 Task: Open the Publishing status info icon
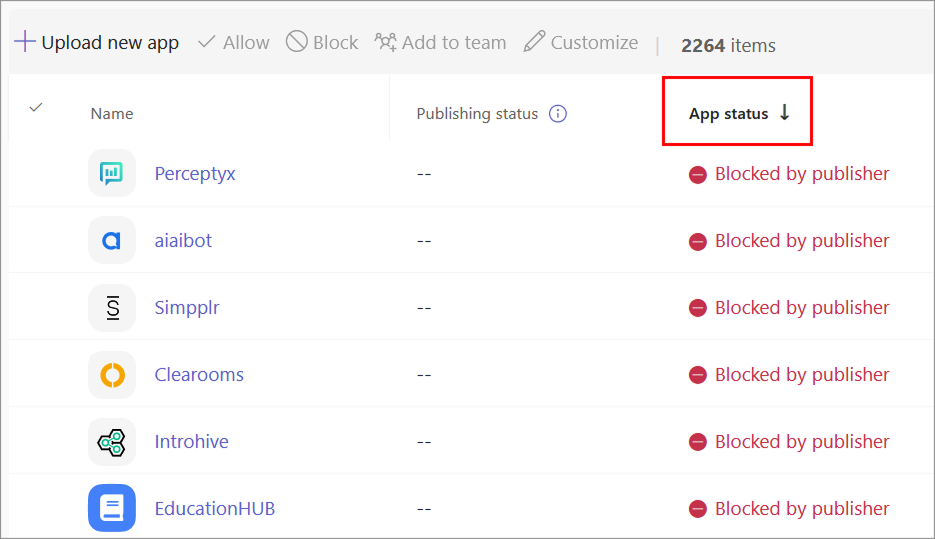[558, 113]
